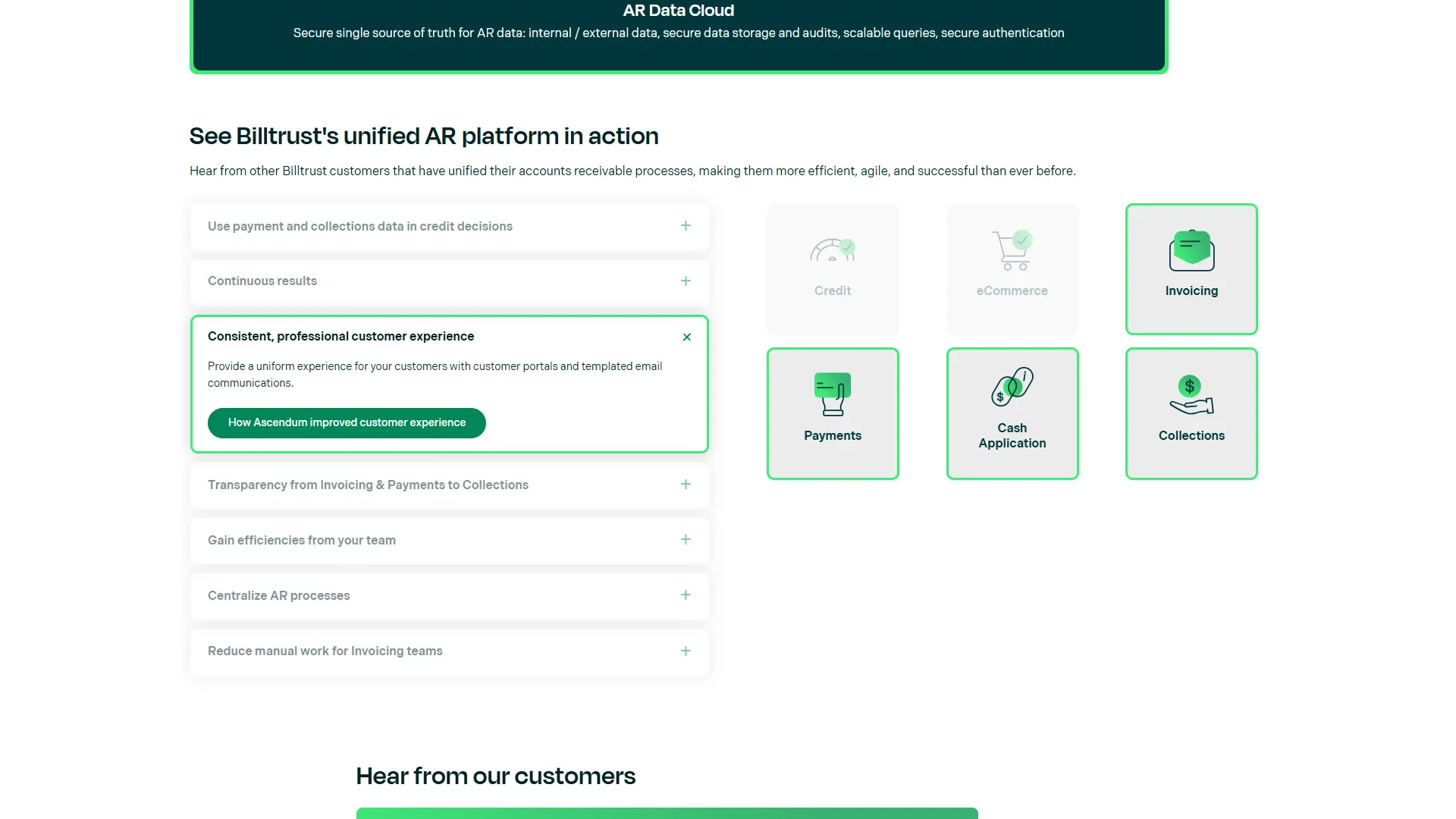This screenshot has height=819, width=1456.
Task: Select the Collections label on its card
Action: pyautogui.click(x=1191, y=436)
